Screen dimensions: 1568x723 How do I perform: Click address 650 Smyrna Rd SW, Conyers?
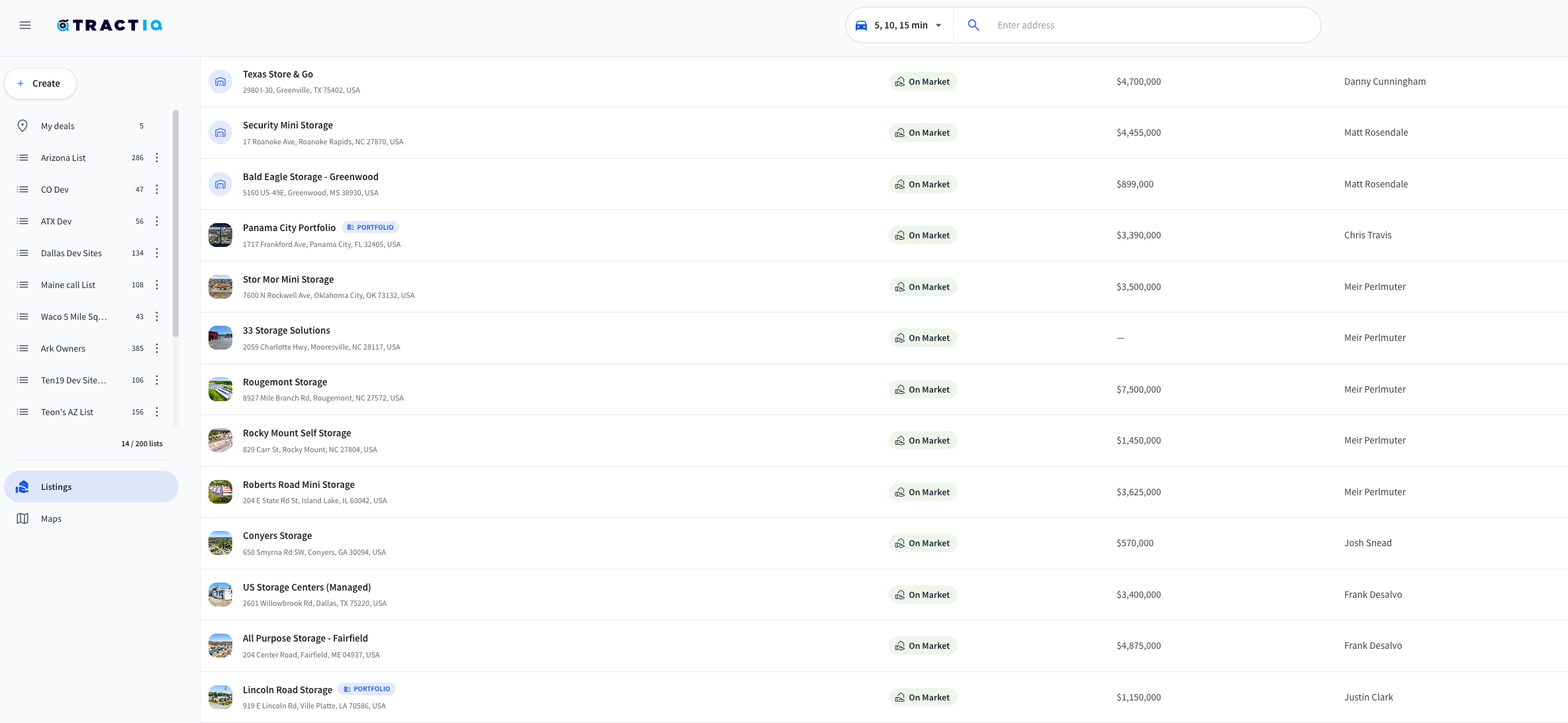tap(314, 552)
